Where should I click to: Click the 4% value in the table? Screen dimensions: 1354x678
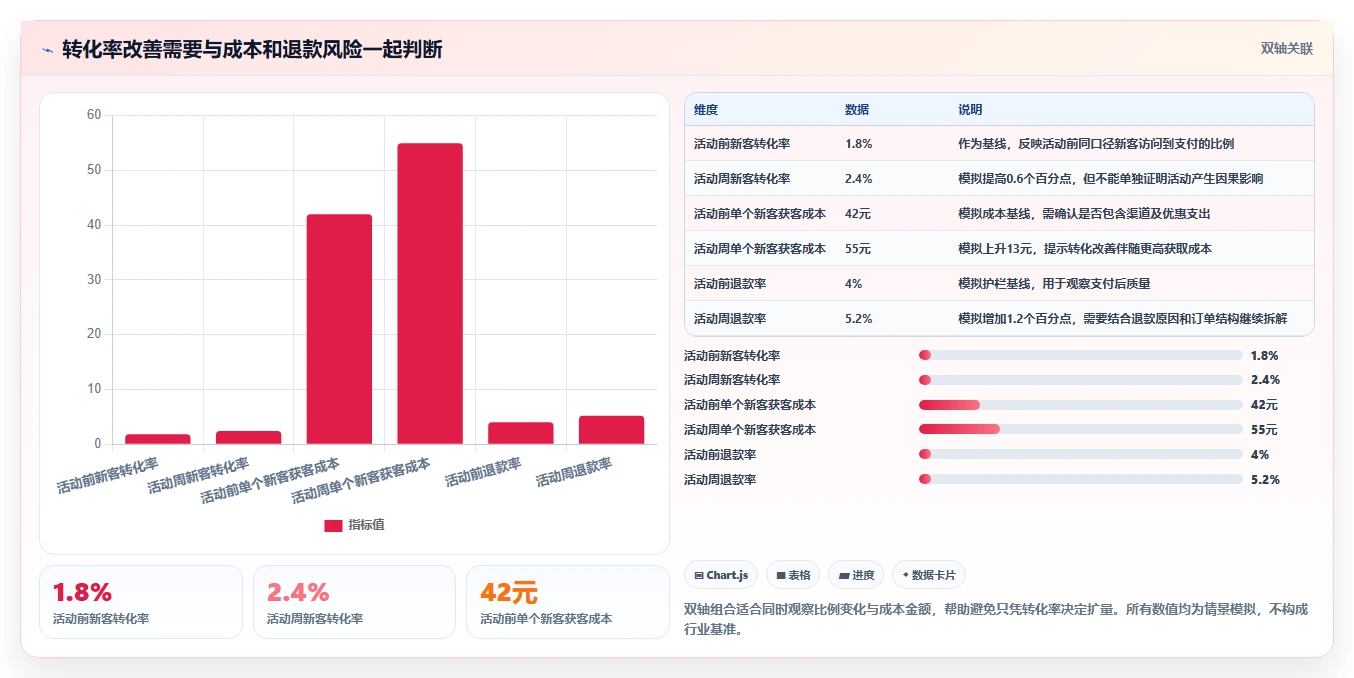[854, 284]
